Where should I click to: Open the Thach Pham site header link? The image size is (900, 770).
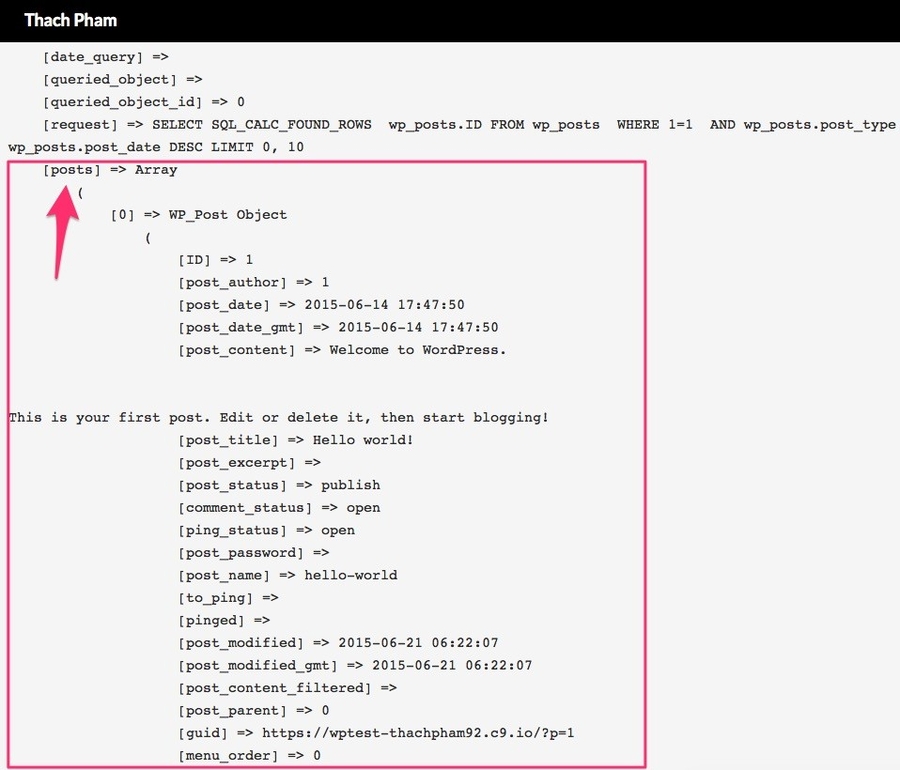(x=70, y=20)
